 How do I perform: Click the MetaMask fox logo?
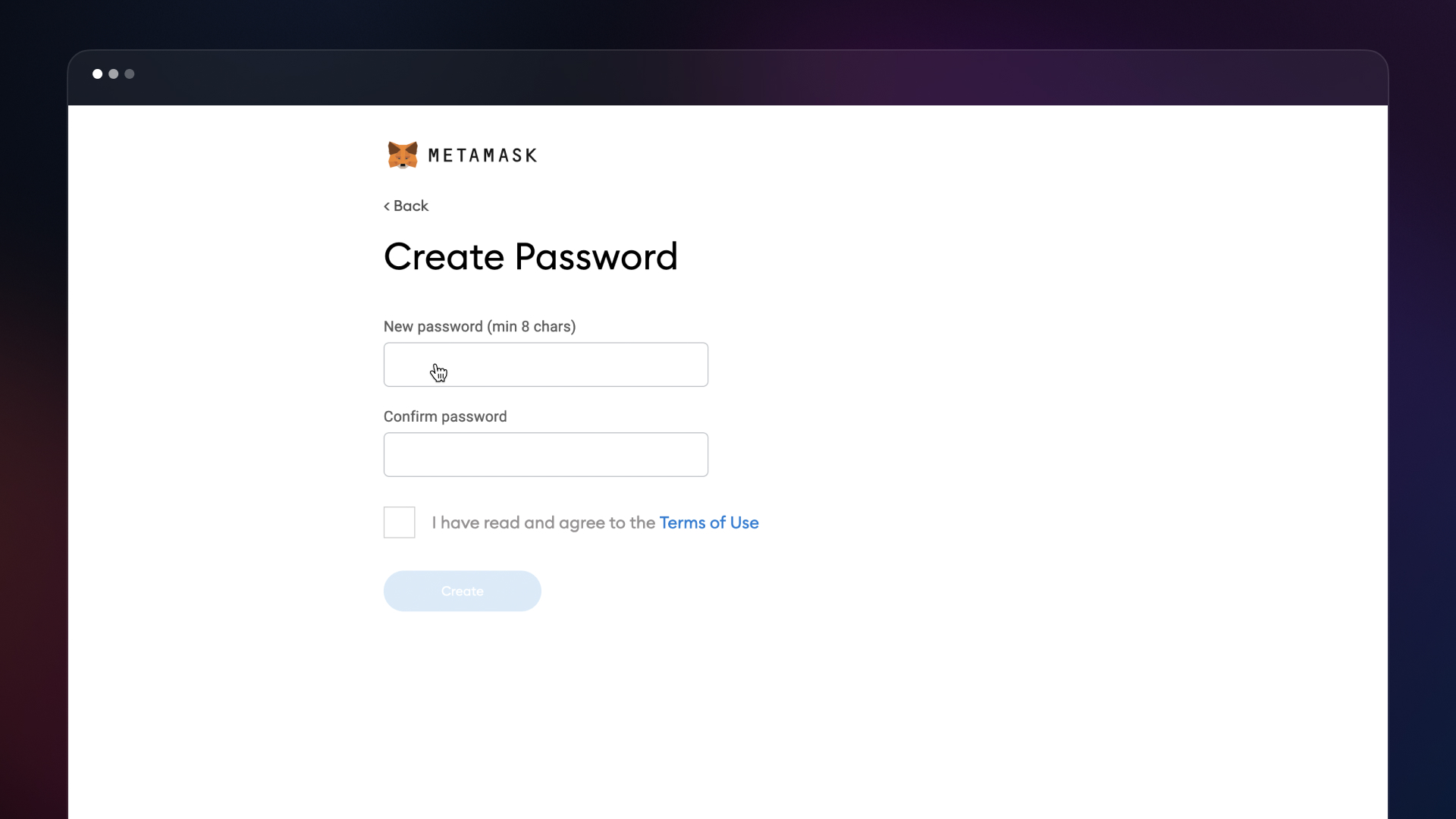pyautogui.click(x=403, y=155)
